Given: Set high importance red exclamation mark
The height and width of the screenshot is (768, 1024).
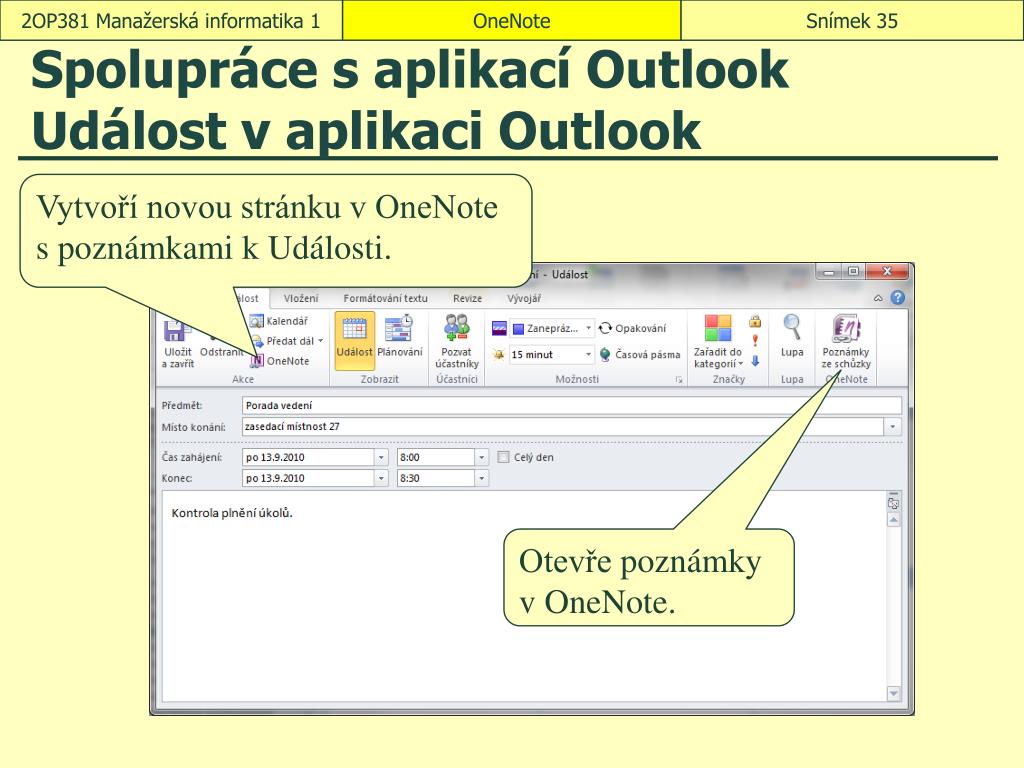Looking at the screenshot, I should coord(755,340).
